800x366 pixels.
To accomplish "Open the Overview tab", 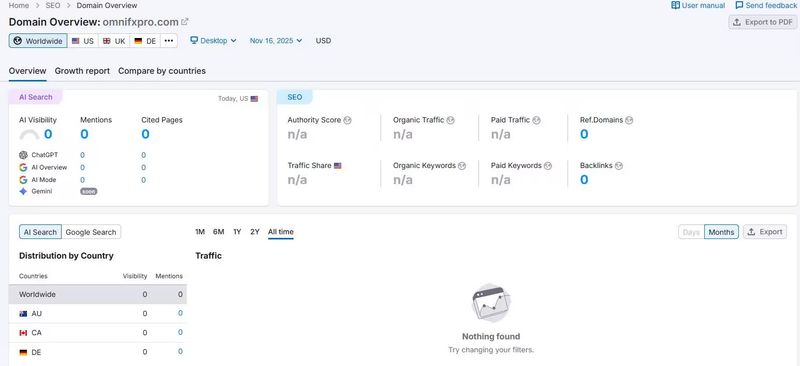I will (x=28, y=71).
